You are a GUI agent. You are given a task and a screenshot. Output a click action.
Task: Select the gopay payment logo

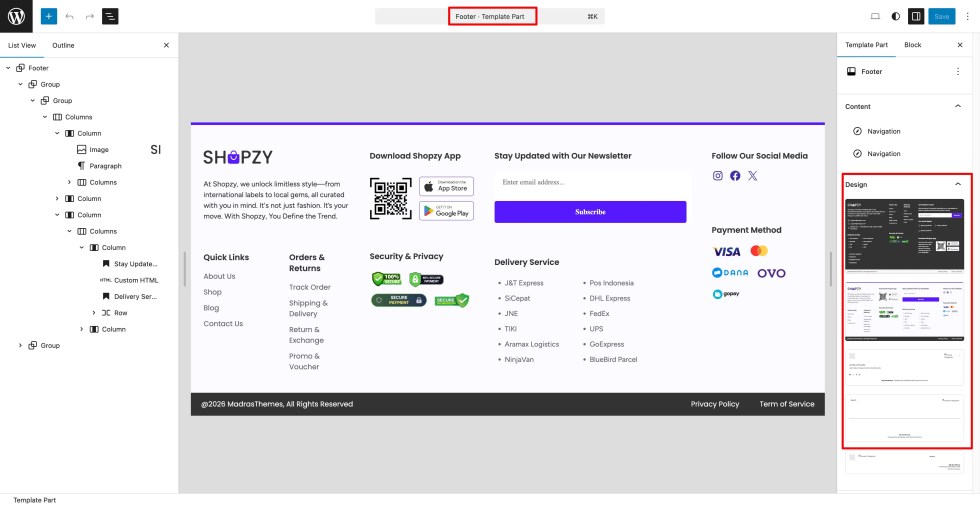coord(726,294)
